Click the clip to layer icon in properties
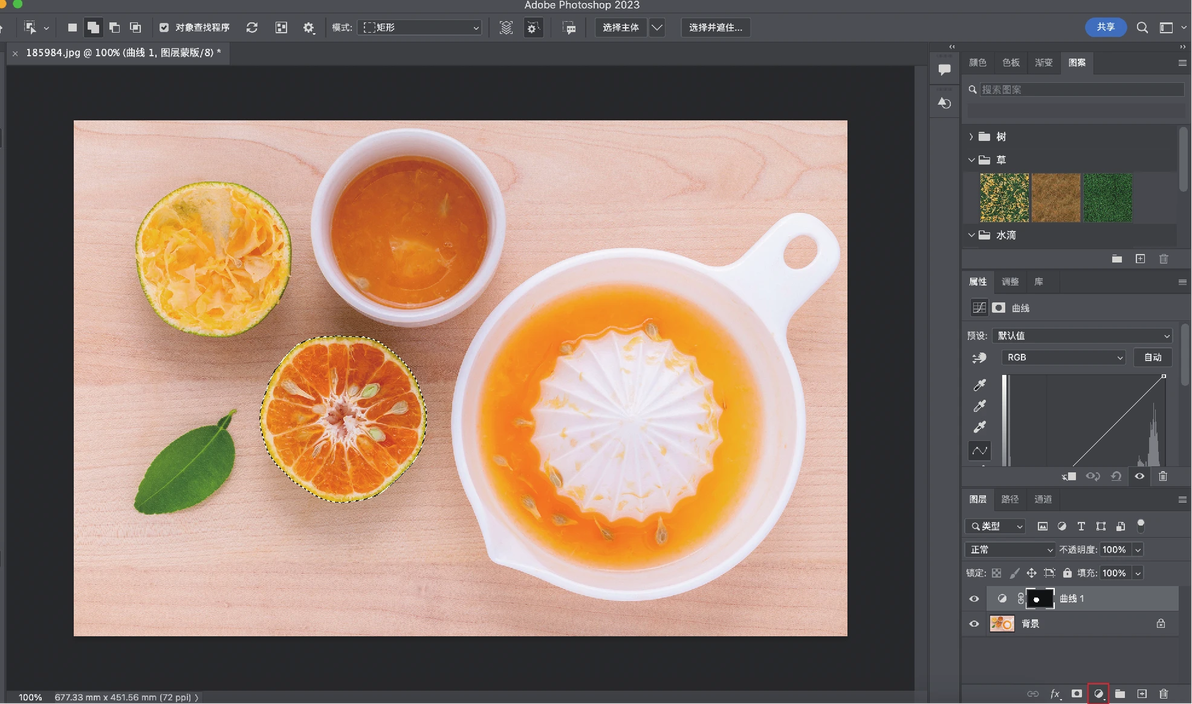1192x704 pixels. point(1069,477)
